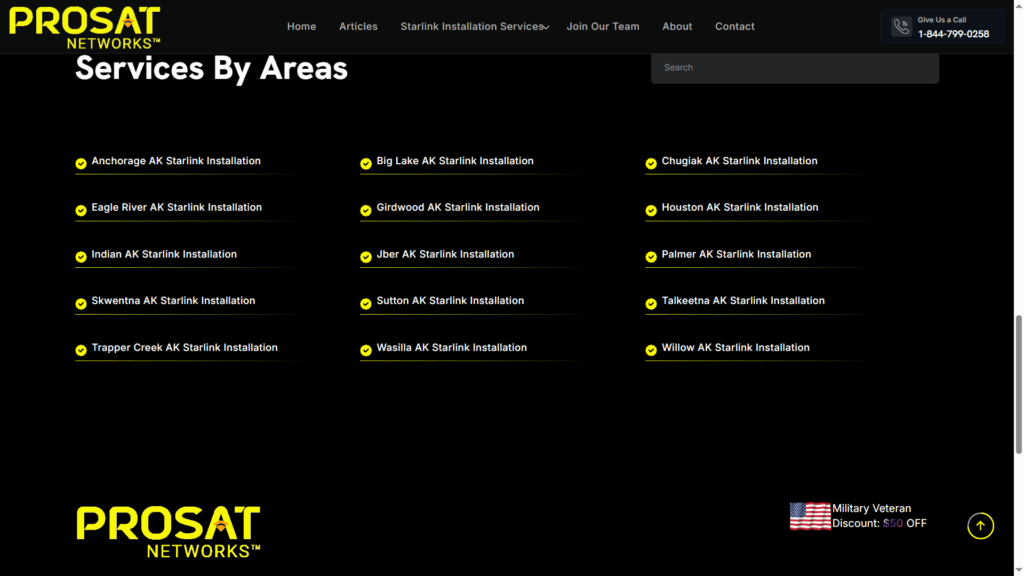Click the checkmark icon beside Indian AK
The height and width of the screenshot is (576, 1024).
pos(81,257)
